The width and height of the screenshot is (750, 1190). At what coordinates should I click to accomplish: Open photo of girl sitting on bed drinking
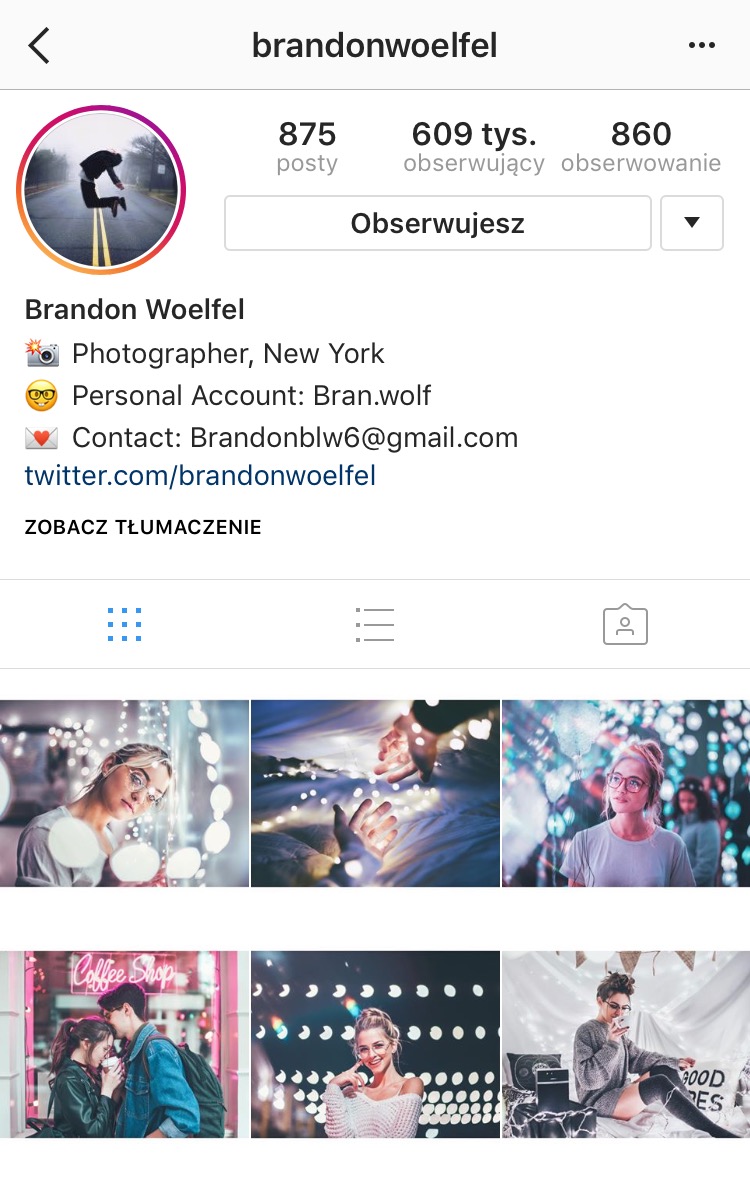pyautogui.click(x=626, y=1044)
